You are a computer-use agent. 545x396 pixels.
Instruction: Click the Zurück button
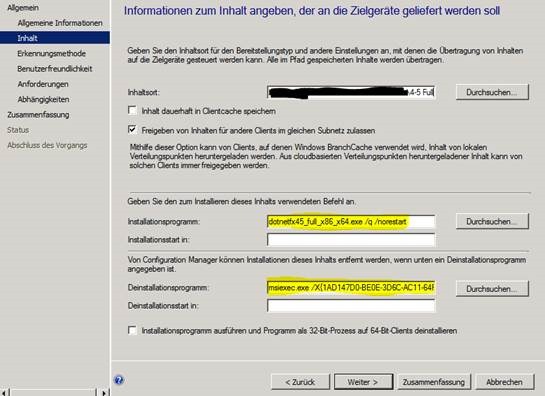coord(300,382)
